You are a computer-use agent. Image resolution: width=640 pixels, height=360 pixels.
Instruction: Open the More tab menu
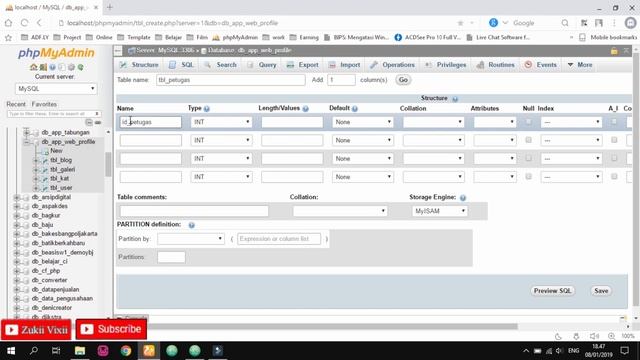pos(580,65)
